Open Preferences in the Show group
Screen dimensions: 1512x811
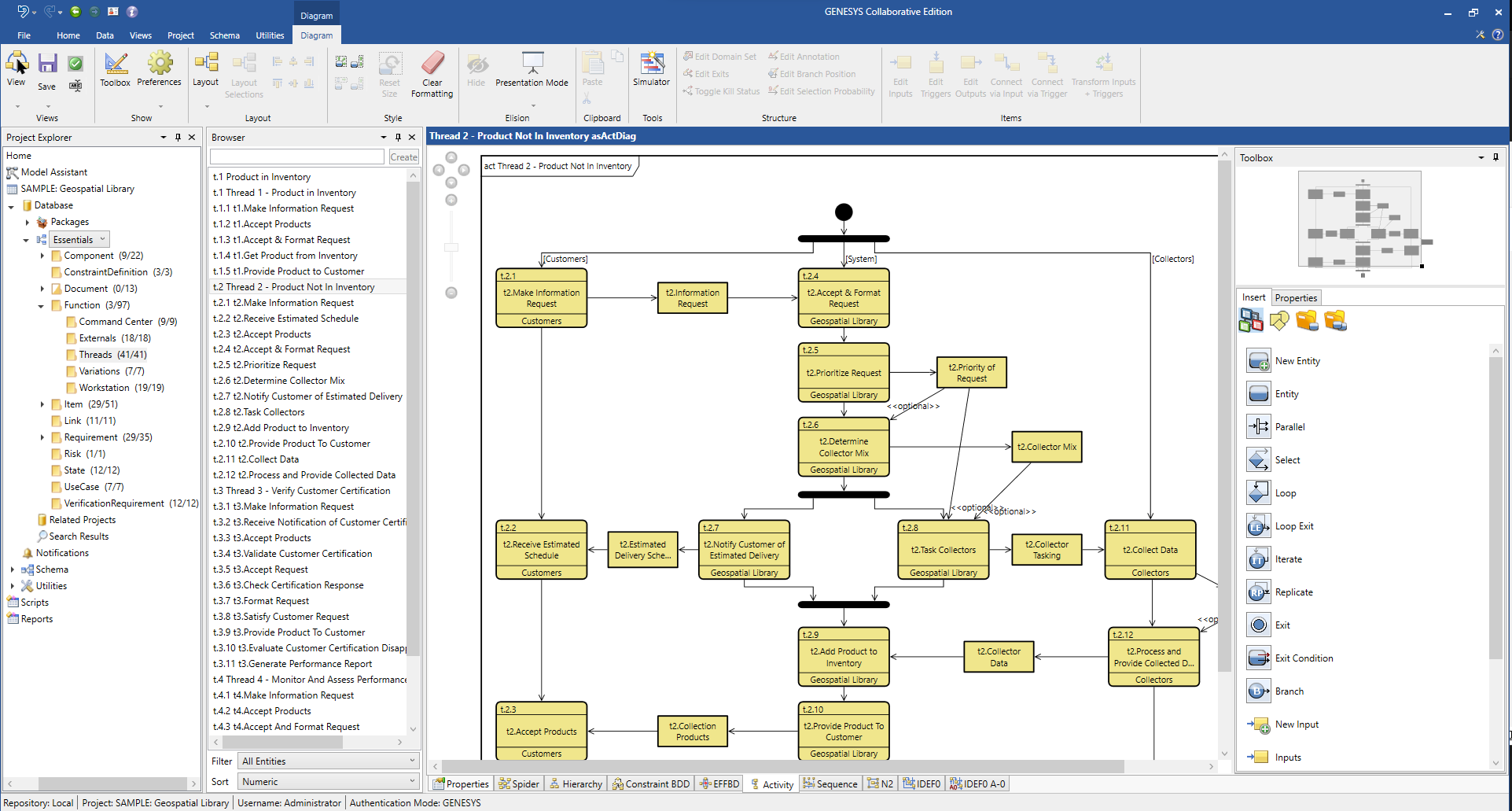click(x=160, y=69)
